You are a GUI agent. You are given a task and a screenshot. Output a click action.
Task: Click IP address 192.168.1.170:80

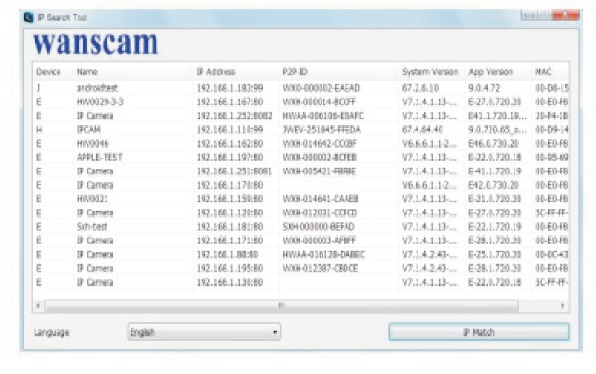click(x=230, y=185)
